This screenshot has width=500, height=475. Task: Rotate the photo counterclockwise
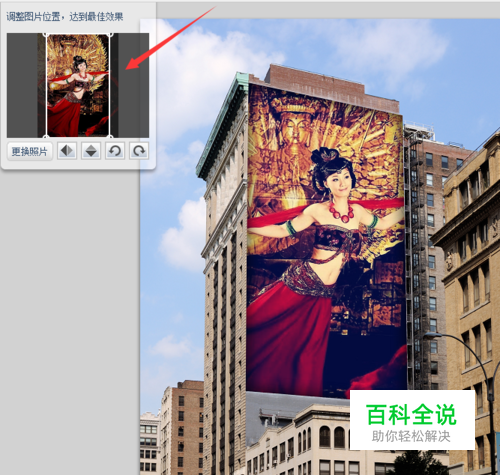[x=115, y=151]
